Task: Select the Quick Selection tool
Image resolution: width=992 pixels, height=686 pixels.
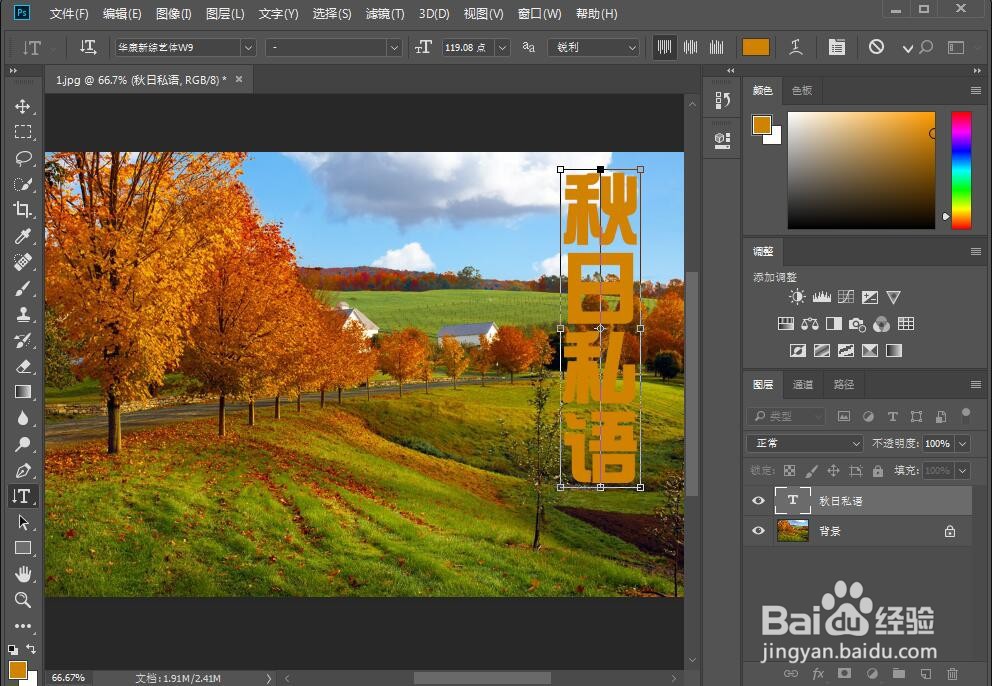Action: pos(23,184)
